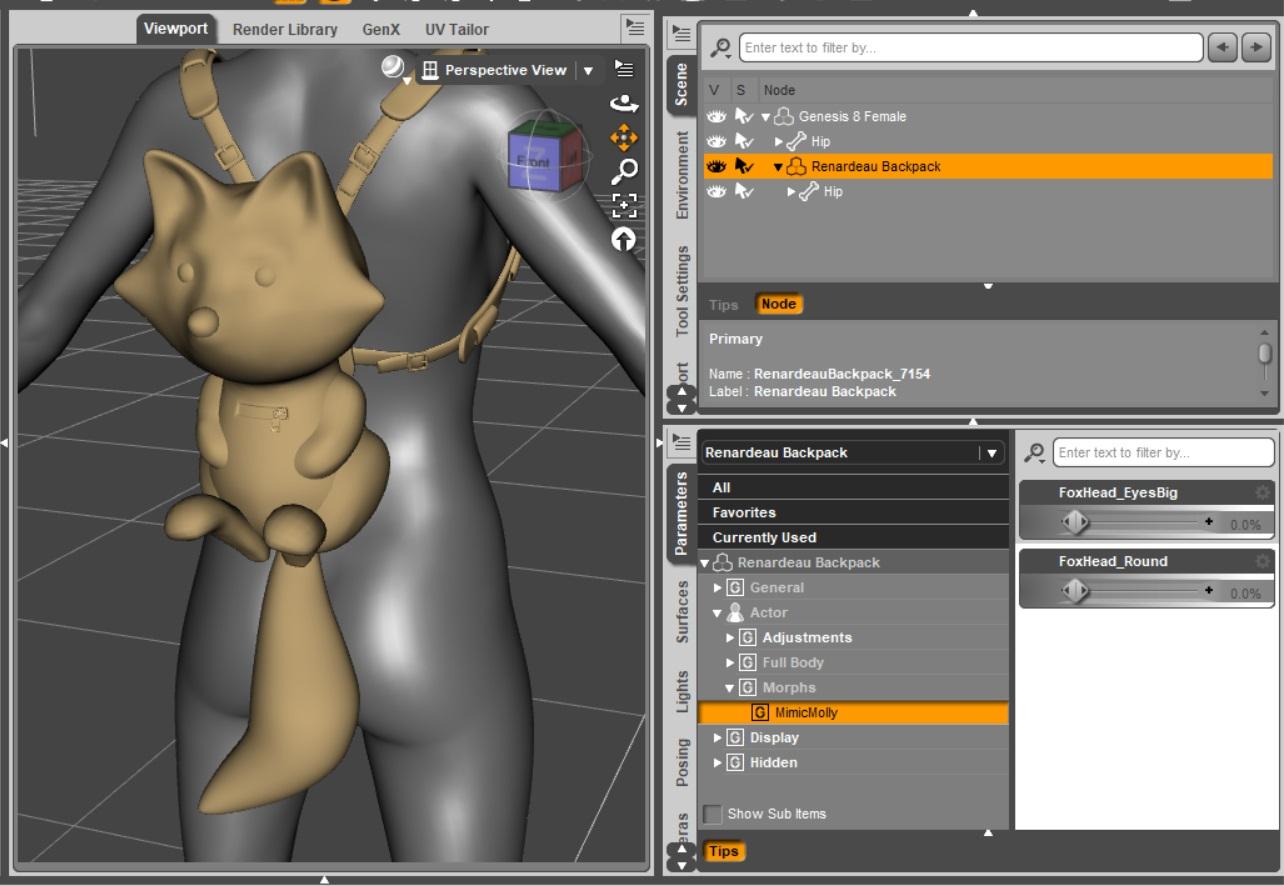The height and width of the screenshot is (886, 1284).
Task: Click the Actor person icon
Action: (x=736, y=613)
